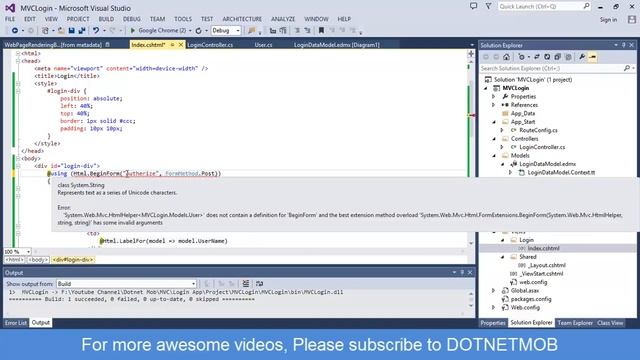
Task: Open the DEBUG menu
Action: tap(131, 19)
